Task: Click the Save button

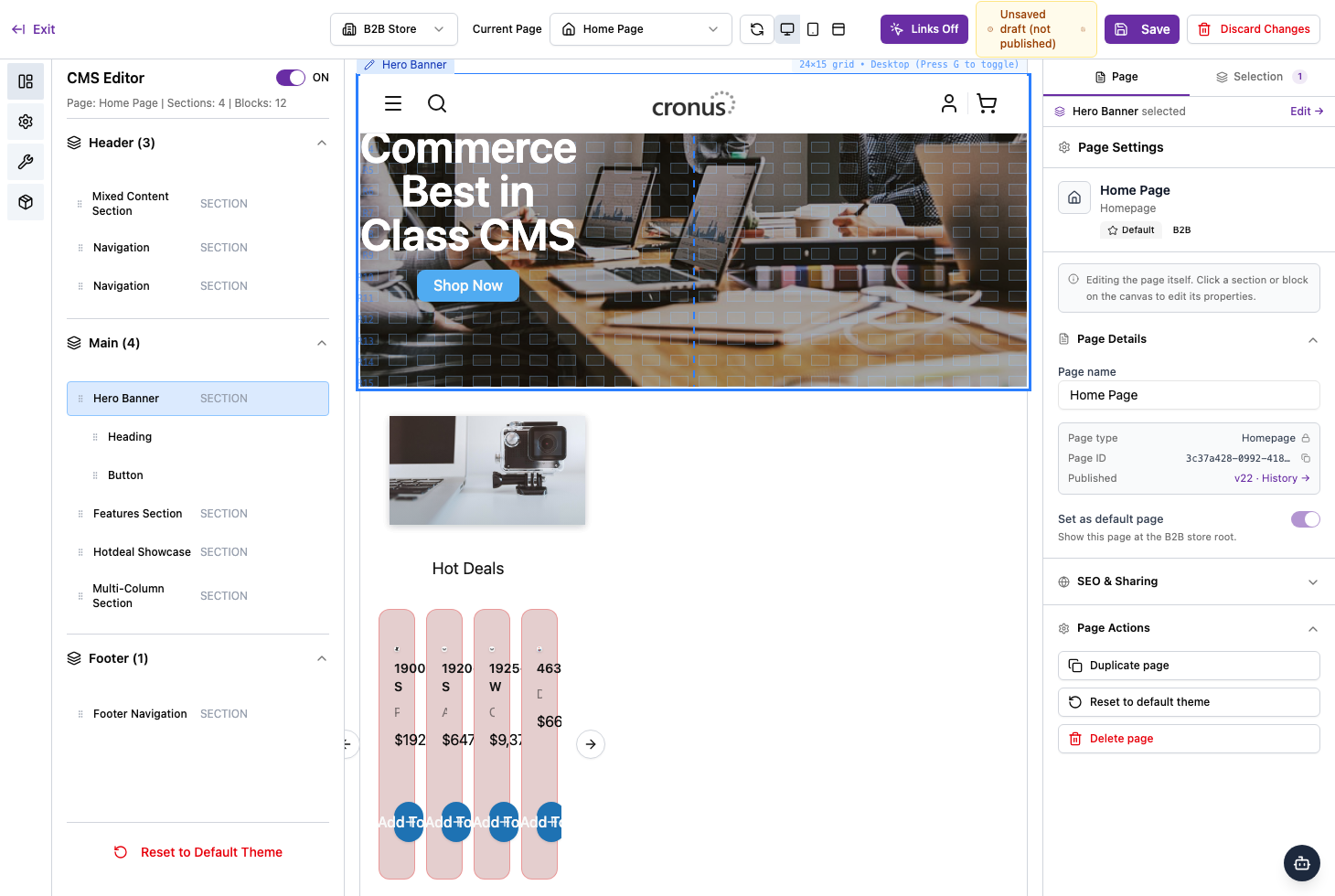Action: pyautogui.click(x=1142, y=29)
